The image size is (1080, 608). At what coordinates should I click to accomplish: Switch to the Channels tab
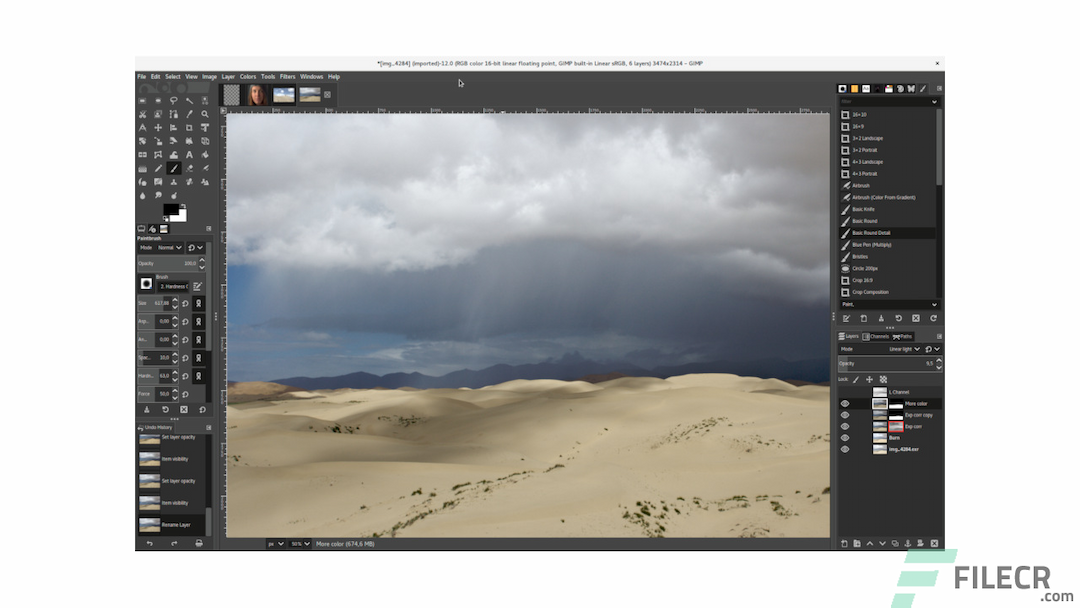coord(878,336)
